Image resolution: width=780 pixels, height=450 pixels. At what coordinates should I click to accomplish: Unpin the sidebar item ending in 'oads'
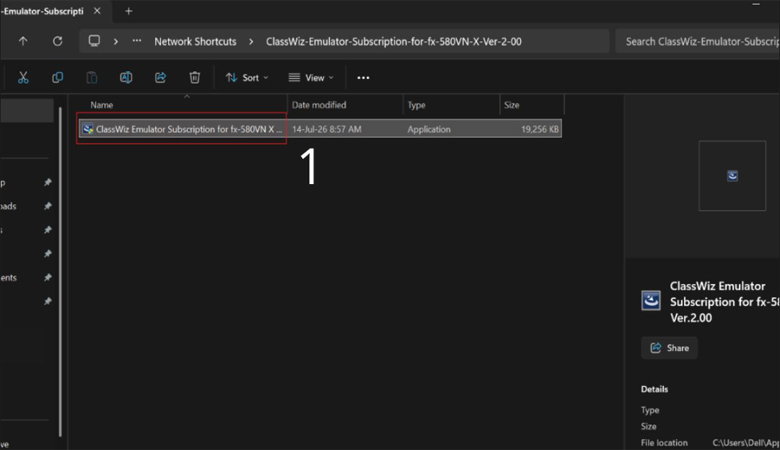pyautogui.click(x=48, y=205)
